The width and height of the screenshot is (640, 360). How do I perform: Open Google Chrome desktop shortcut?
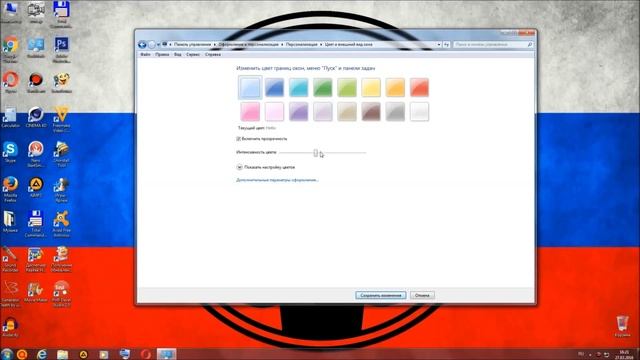11,49
